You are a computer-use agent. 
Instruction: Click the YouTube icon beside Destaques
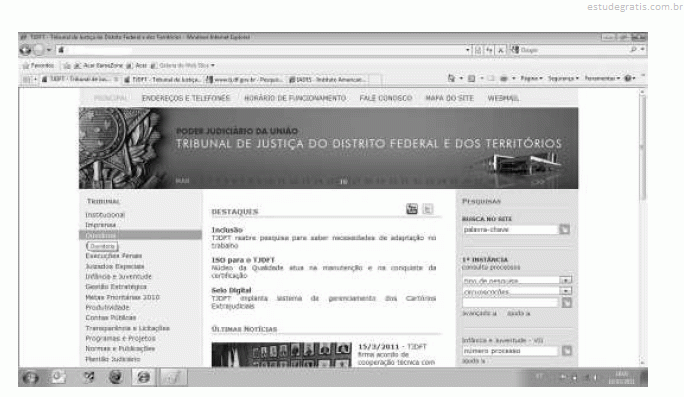click(x=412, y=209)
